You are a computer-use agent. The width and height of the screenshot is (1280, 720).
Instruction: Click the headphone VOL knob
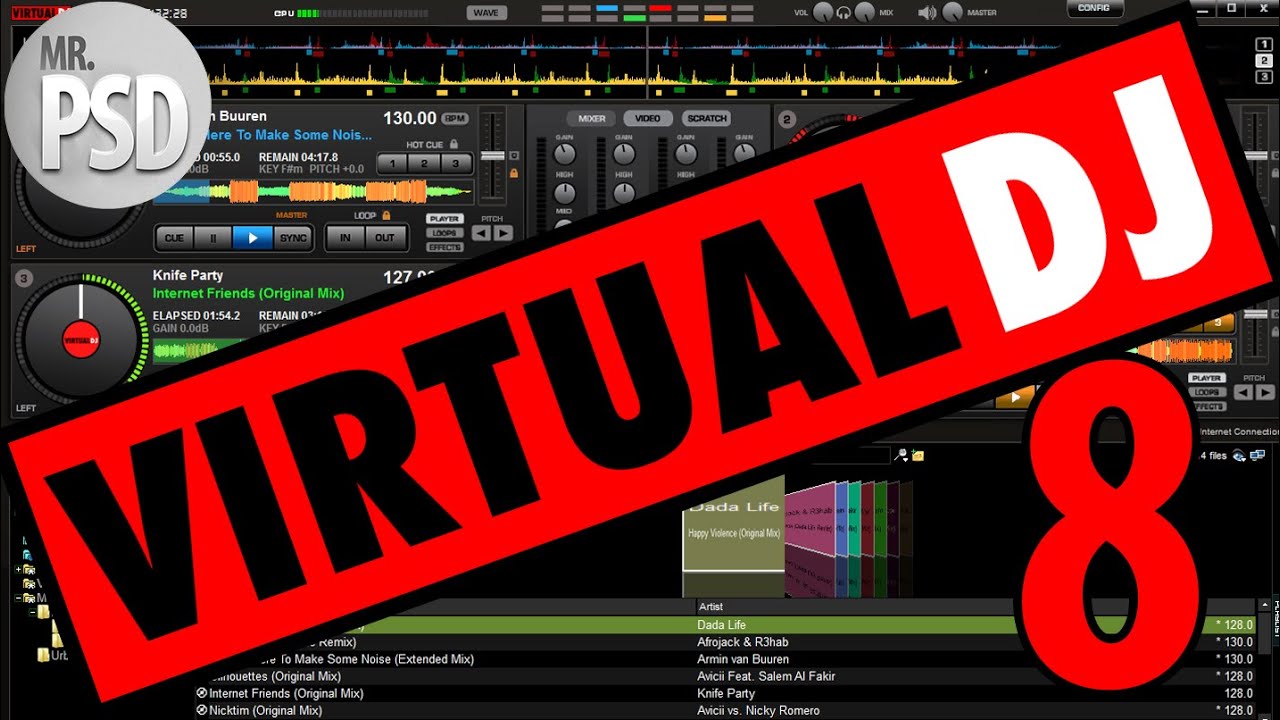(x=823, y=13)
